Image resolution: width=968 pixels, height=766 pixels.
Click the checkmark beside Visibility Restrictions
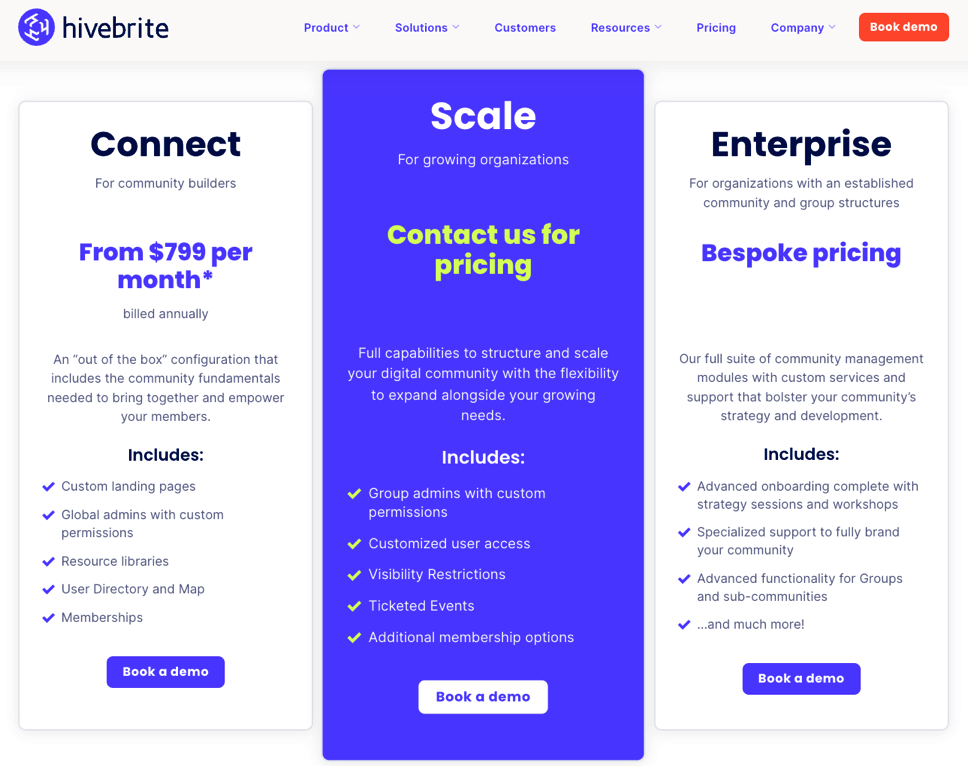tap(356, 574)
